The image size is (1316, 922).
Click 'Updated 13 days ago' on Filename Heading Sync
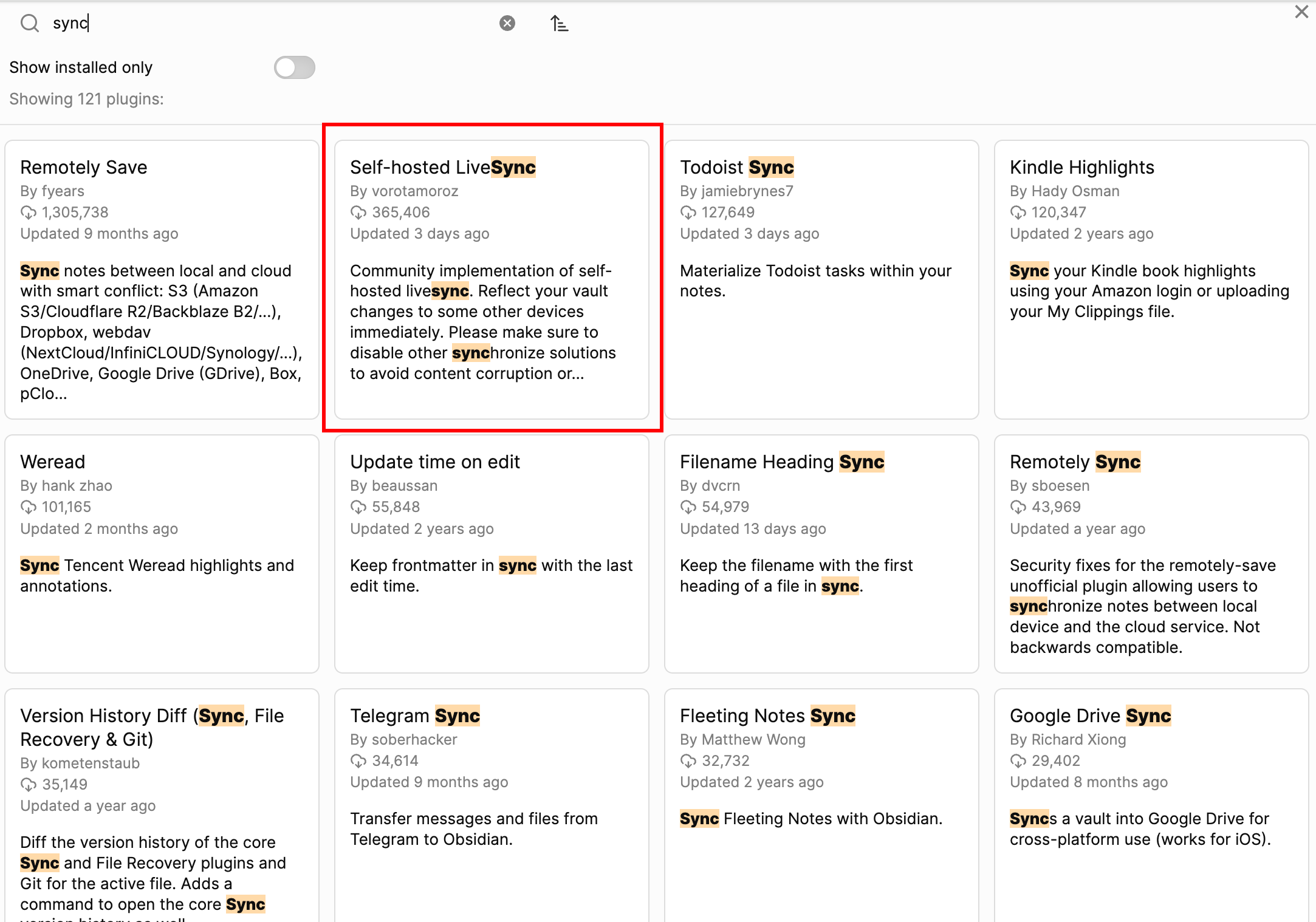tap(753, 529)
